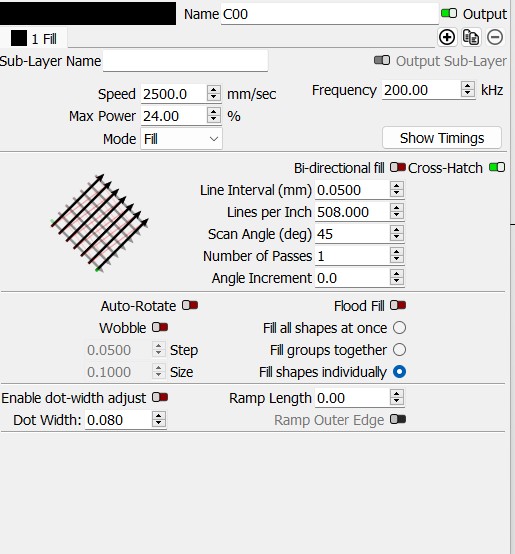This screenshot has width=515, height=554.
Task: Increase Speed using the up stepper arrow
Action: click(213, 90)
